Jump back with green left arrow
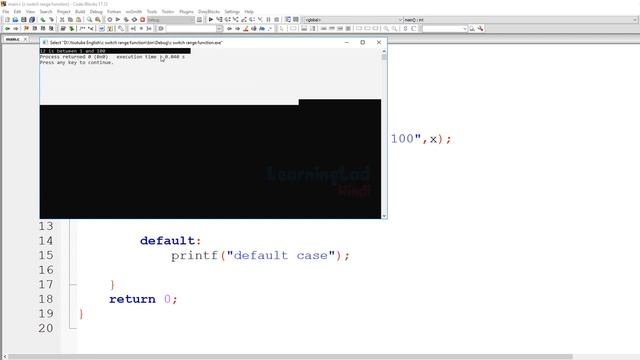This screenshot has width=640, height=360. point(7,29)
